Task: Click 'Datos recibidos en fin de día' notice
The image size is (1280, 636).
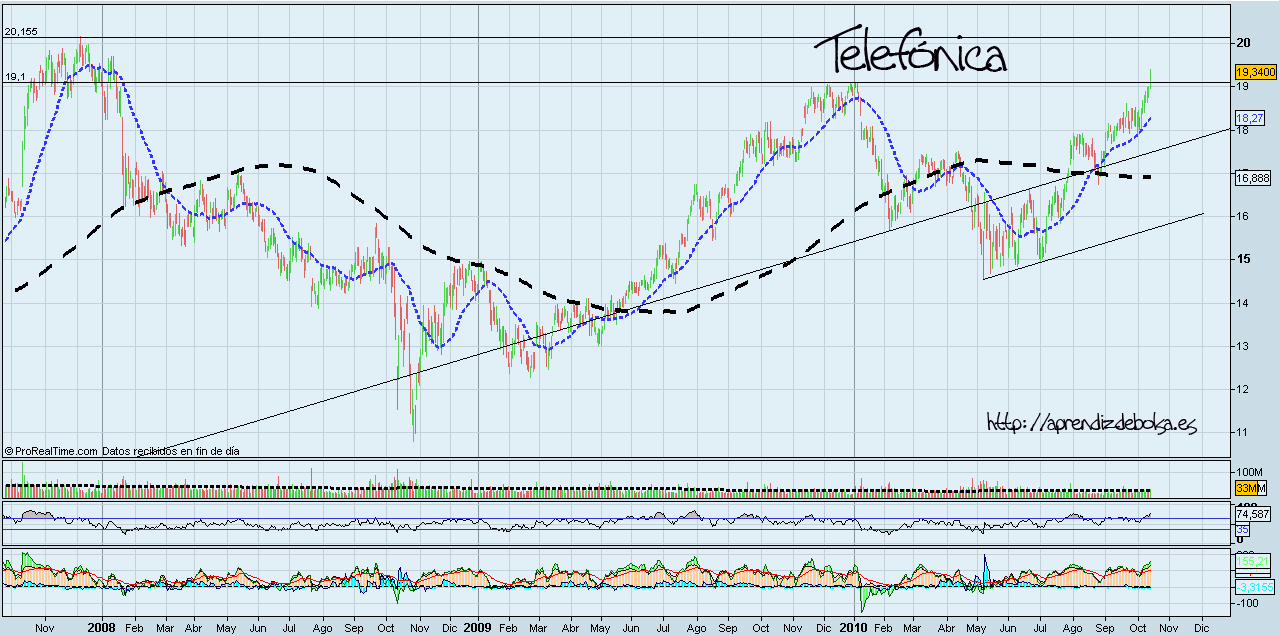Action: pyautogui.click(x=171, y=451)
